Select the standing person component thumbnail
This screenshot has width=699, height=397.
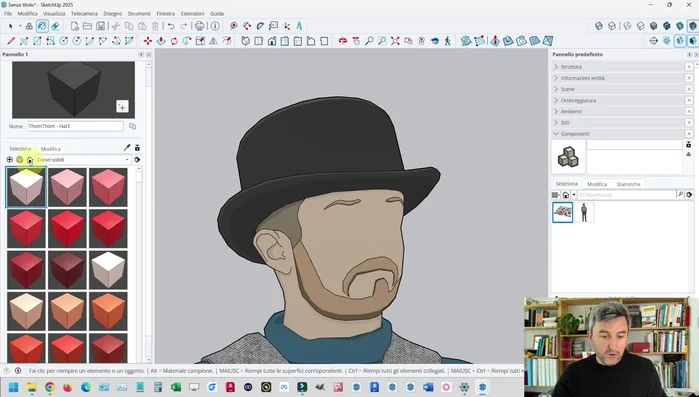[584, 212]
